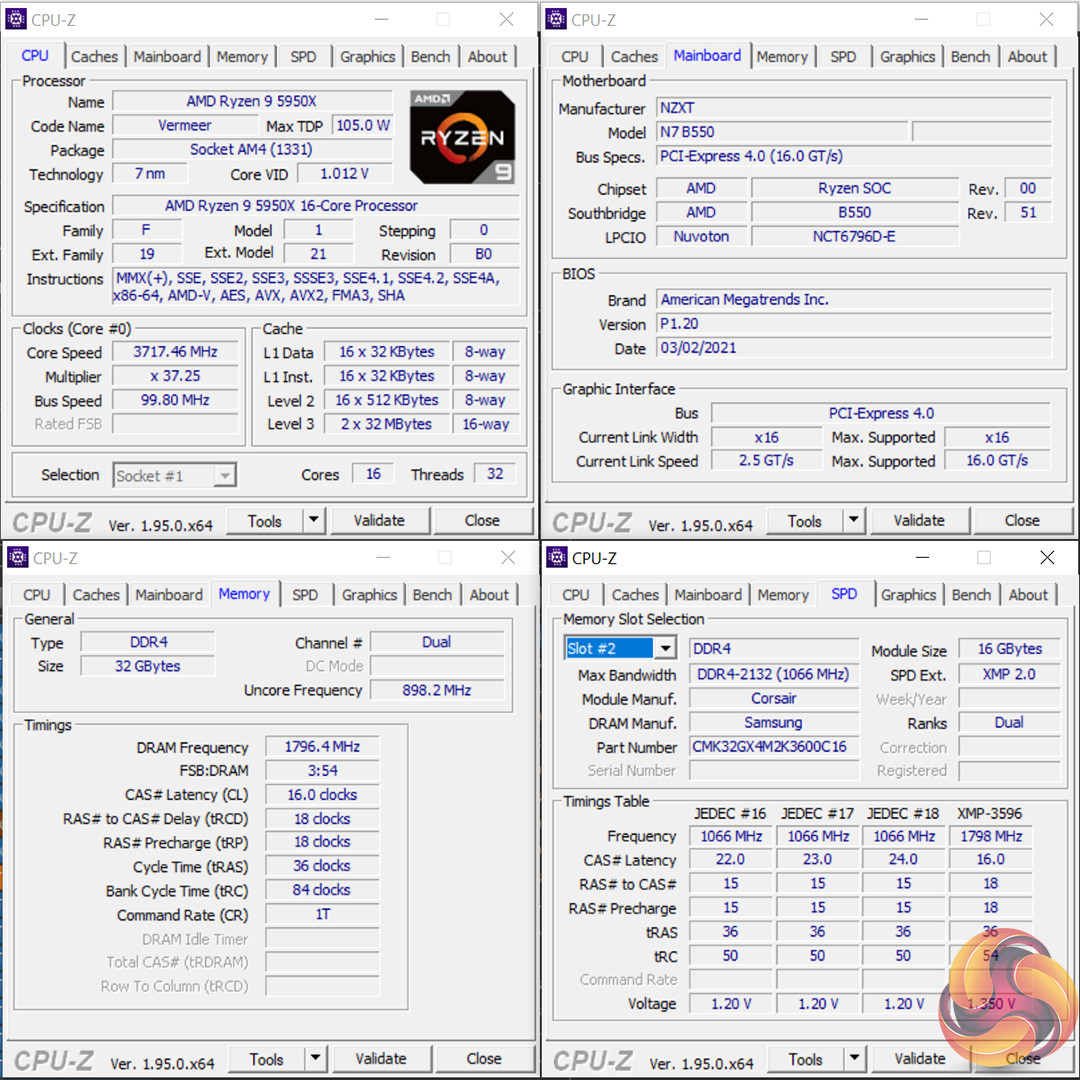Click CPU-Z app icon in Mainboard window title
Viewport: 1080px width, 1080px height.
point(555,19)
